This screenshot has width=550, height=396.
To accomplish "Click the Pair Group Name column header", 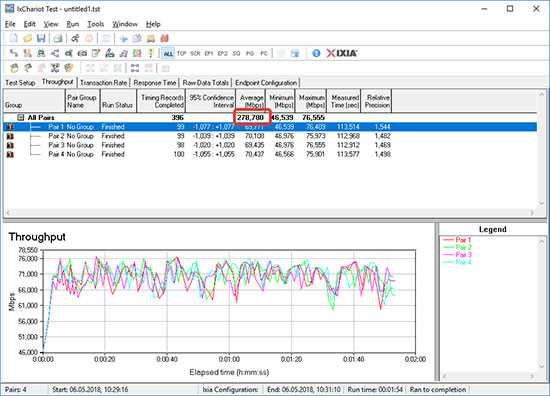I will tap(82, 101).
